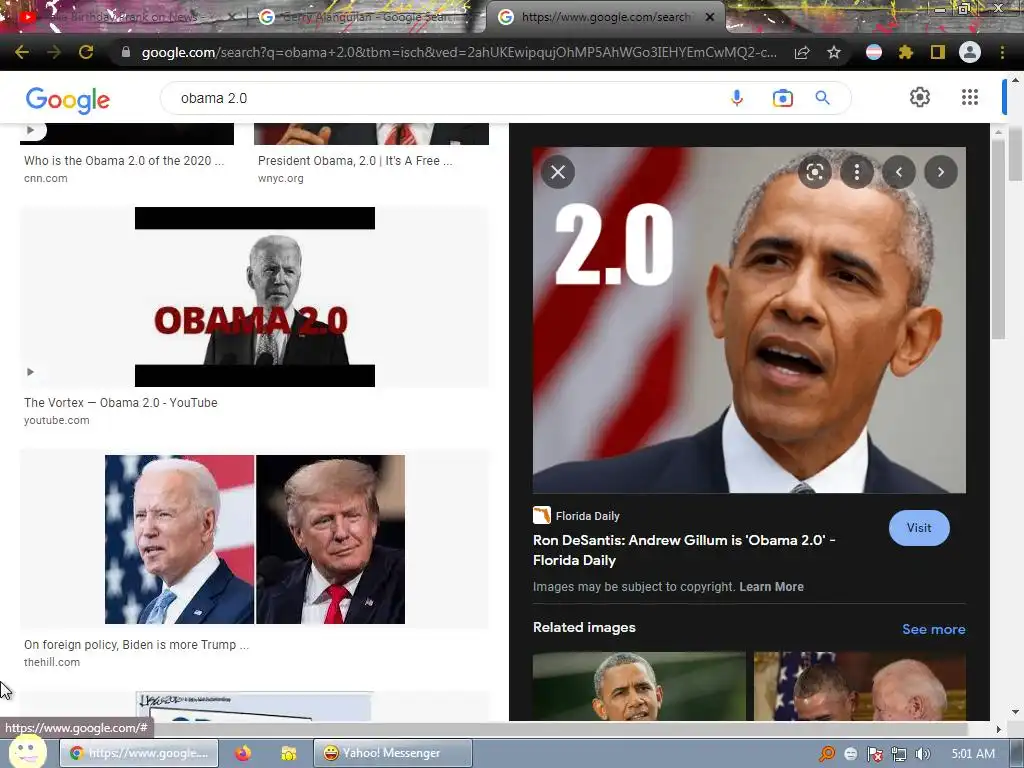Viewport: 1024px width, 768px height.
Task: Open second related image with Biden
Action: coord(860,686)
